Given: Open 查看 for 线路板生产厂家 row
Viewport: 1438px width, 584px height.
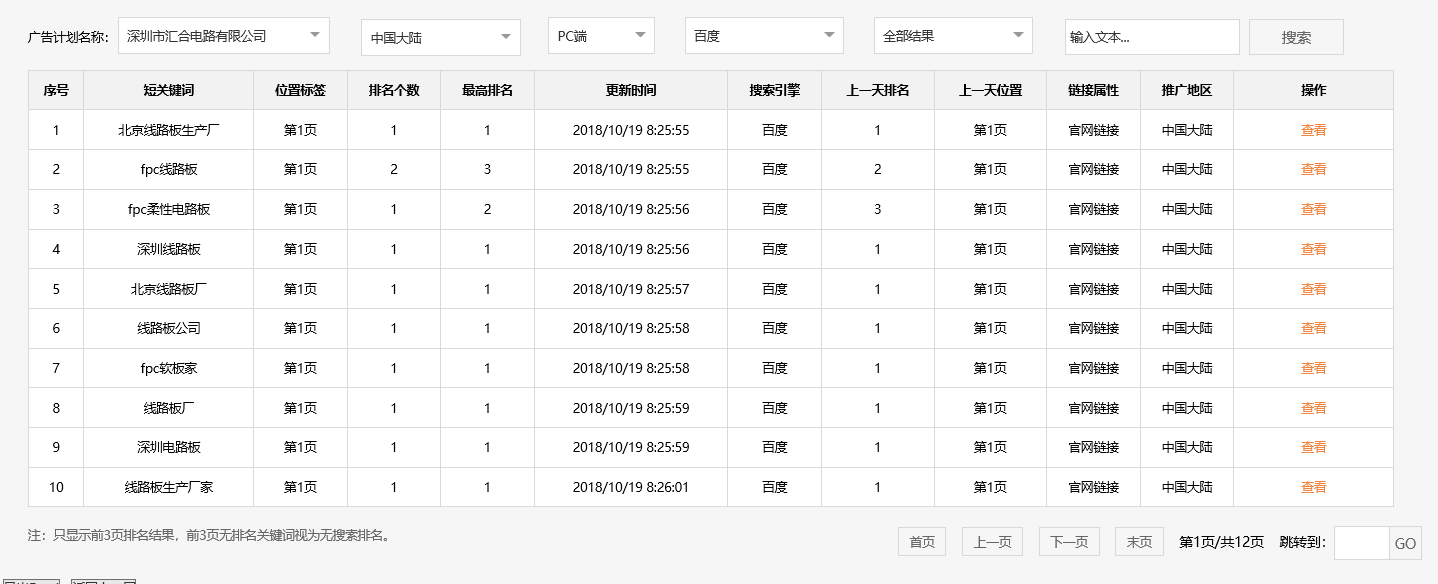Looking at the screenshot, I should tap(1313, 487).
